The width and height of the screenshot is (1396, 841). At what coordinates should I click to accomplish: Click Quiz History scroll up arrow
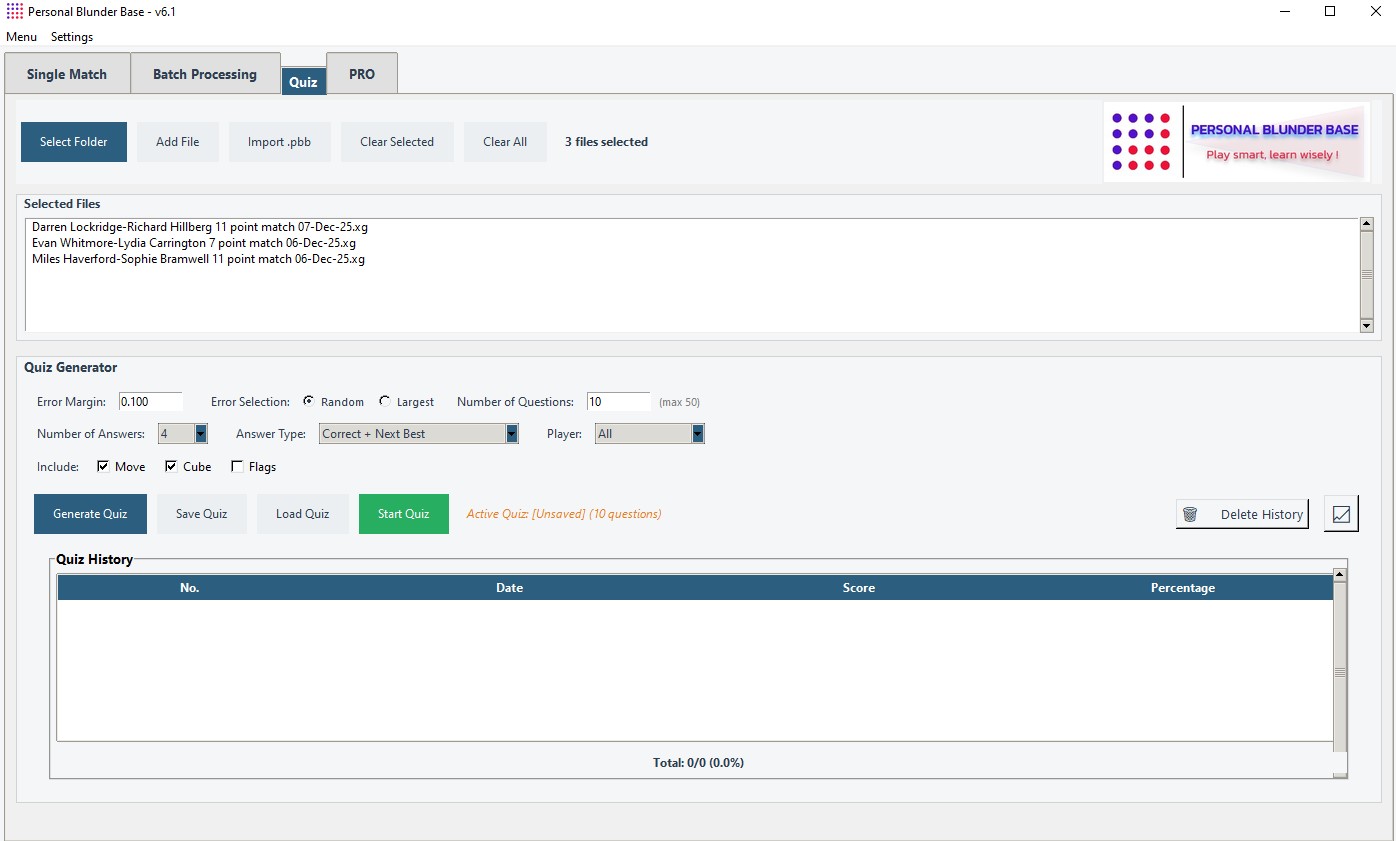(1340, 575)
